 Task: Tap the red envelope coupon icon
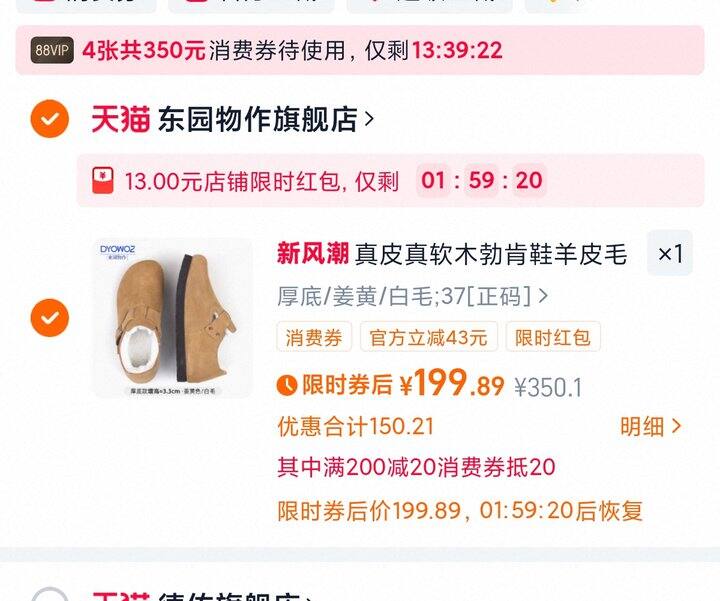pos(102,180)
